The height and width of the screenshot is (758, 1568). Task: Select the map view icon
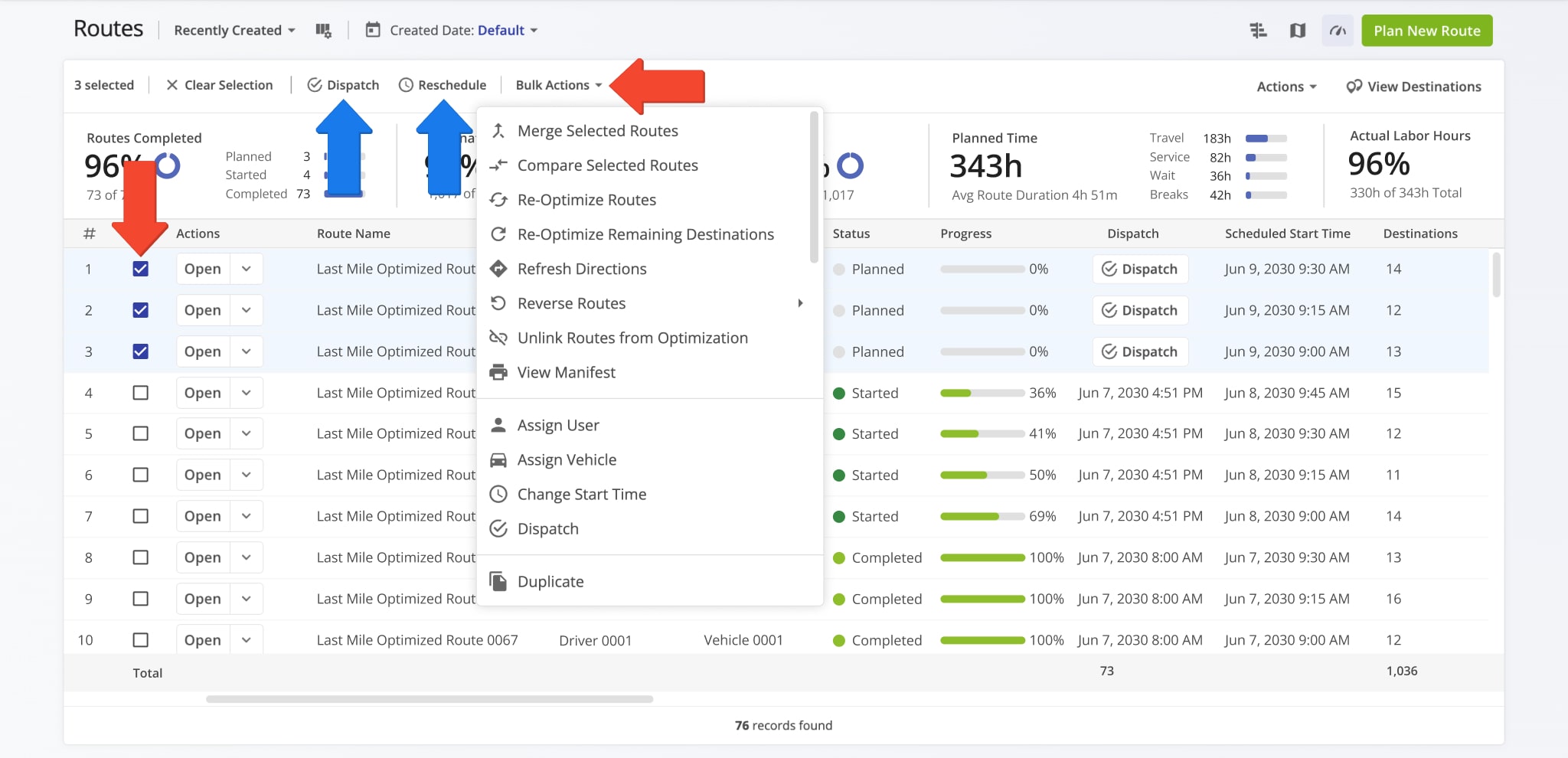[x=1298, y=31]
